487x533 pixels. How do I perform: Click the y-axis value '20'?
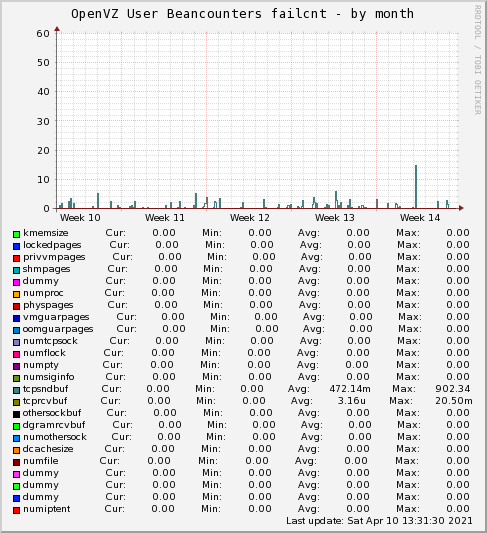point(43,150)
